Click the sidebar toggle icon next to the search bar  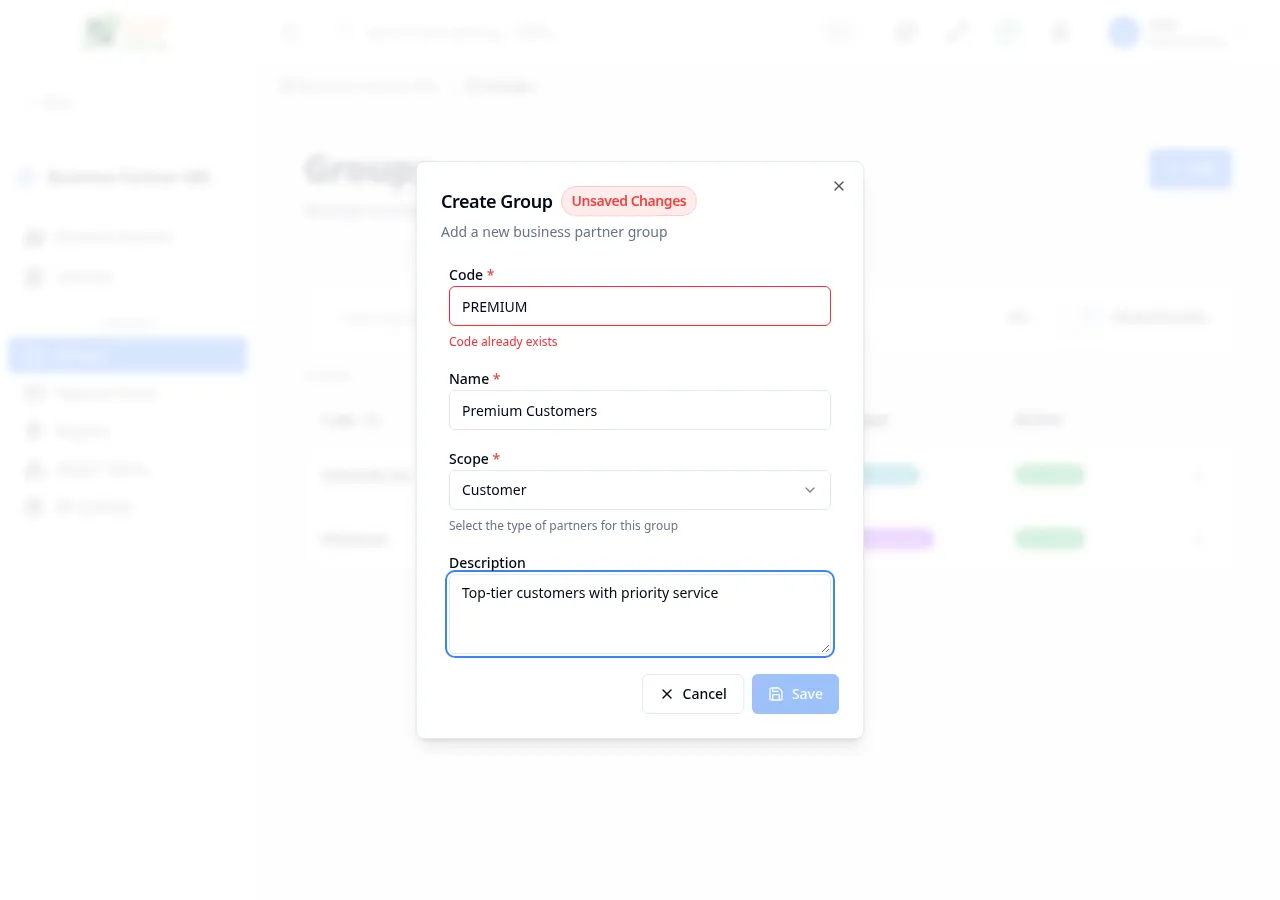[x=290, y=32]
